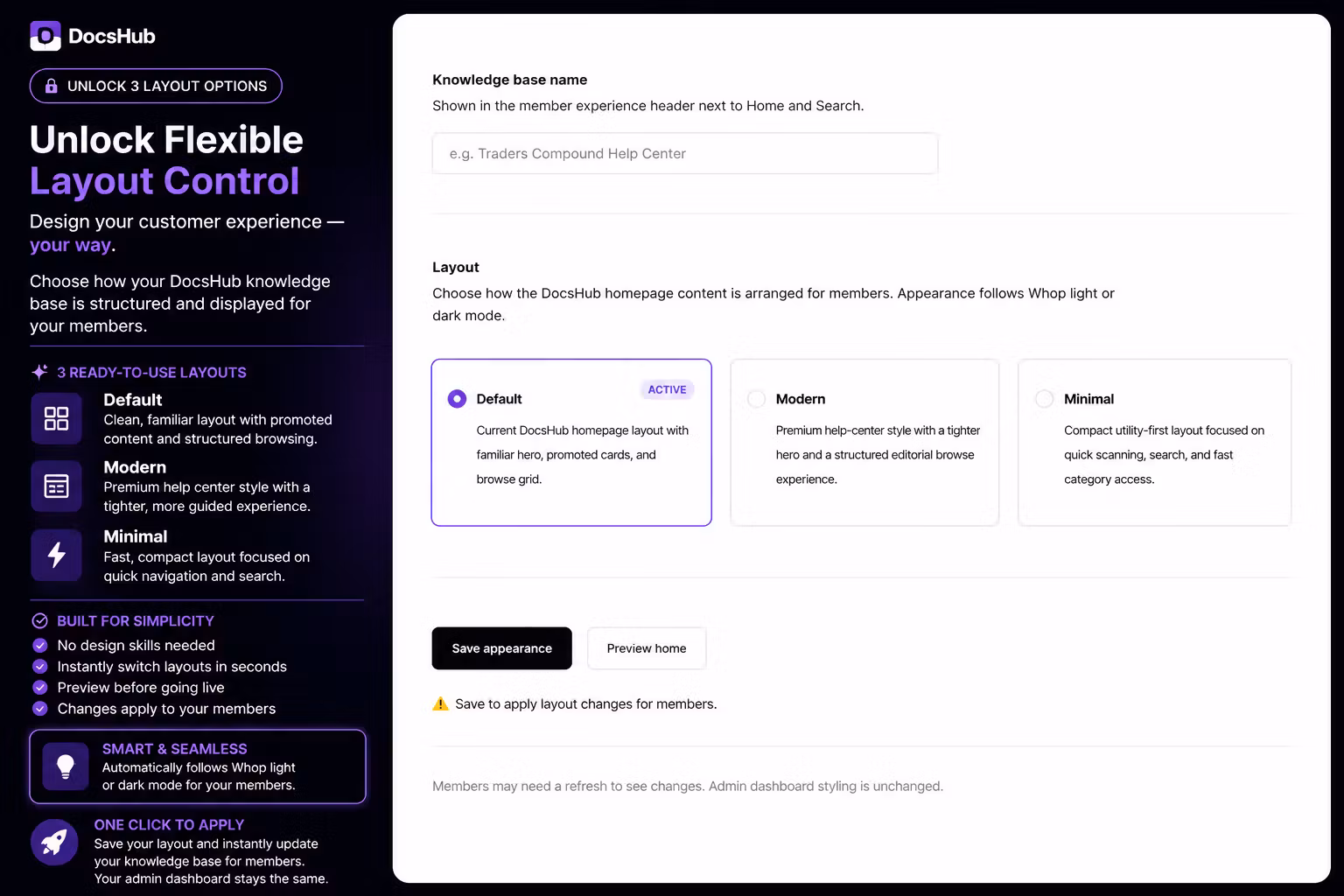Click 'No design skills needed' text
The height and width of the screenshot is (896, 1344).
click(136, 646)
